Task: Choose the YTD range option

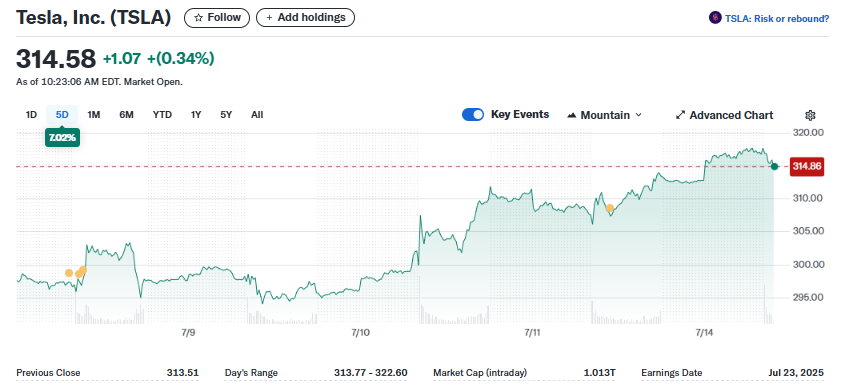Action: click(162, 114)
